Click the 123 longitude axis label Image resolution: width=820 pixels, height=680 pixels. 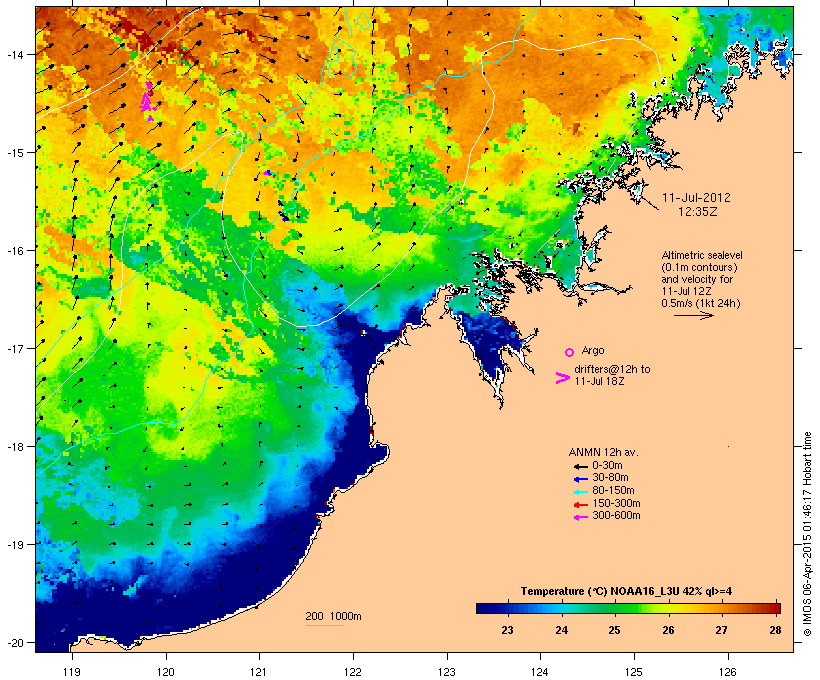point(447,672)
